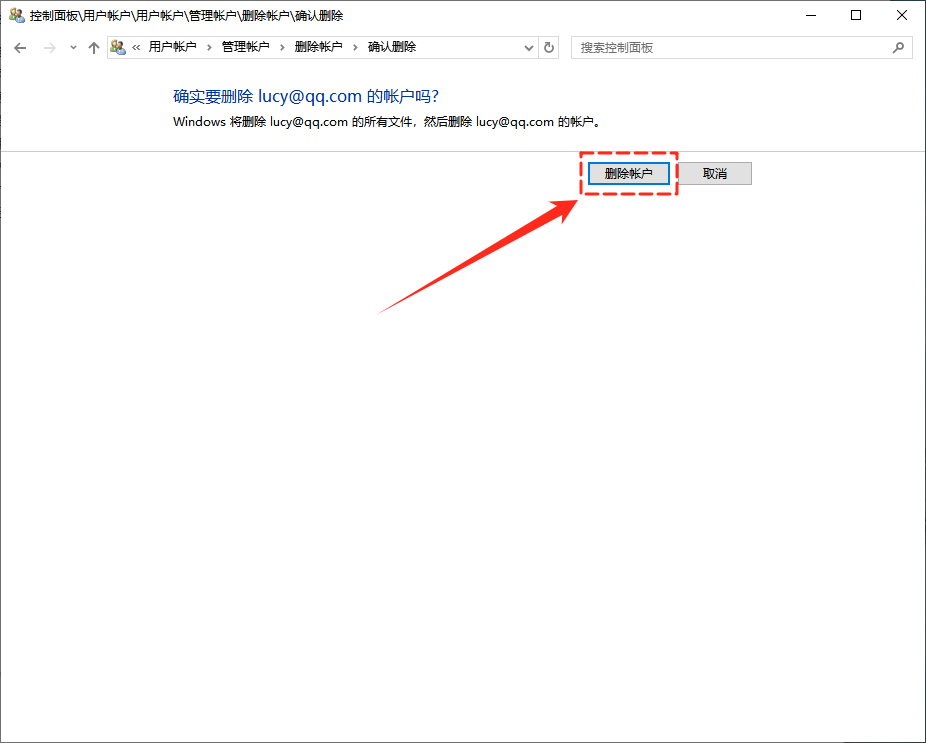Click the magnifier search icon
Viewport: 926px width, 743px height.
coord(898,48)
